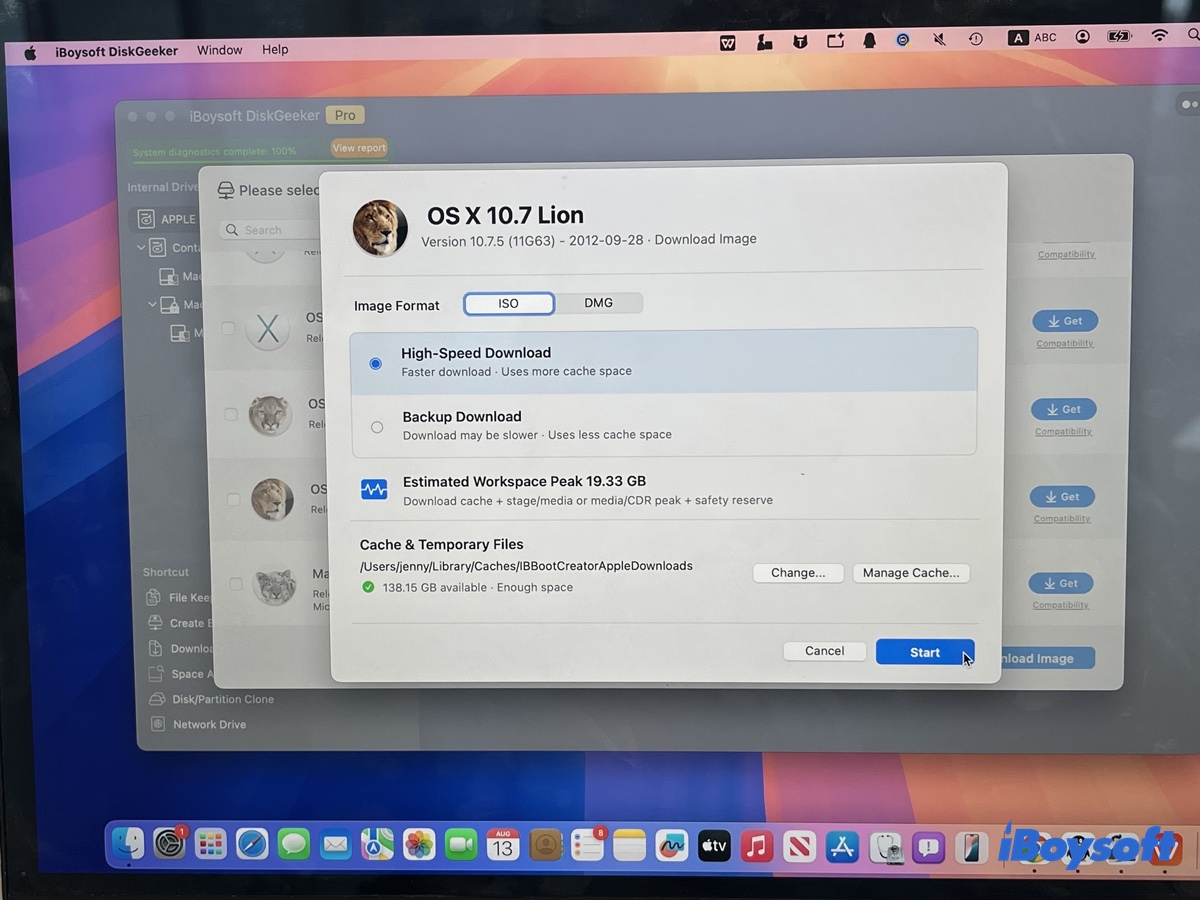Click the Change... cache location button
Viewport: 1200px width, 900px height.
pyautogui.click(x=798, y=573)
